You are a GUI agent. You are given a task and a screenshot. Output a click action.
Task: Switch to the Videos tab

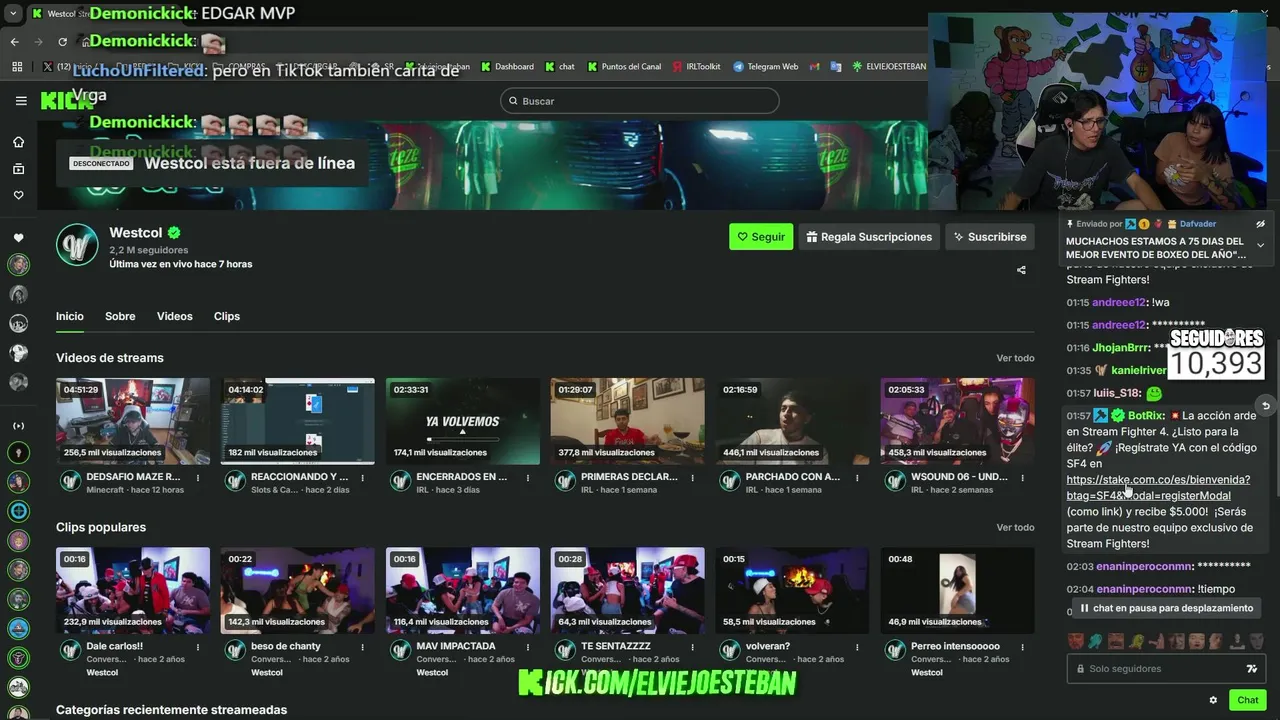coord(174,316)
